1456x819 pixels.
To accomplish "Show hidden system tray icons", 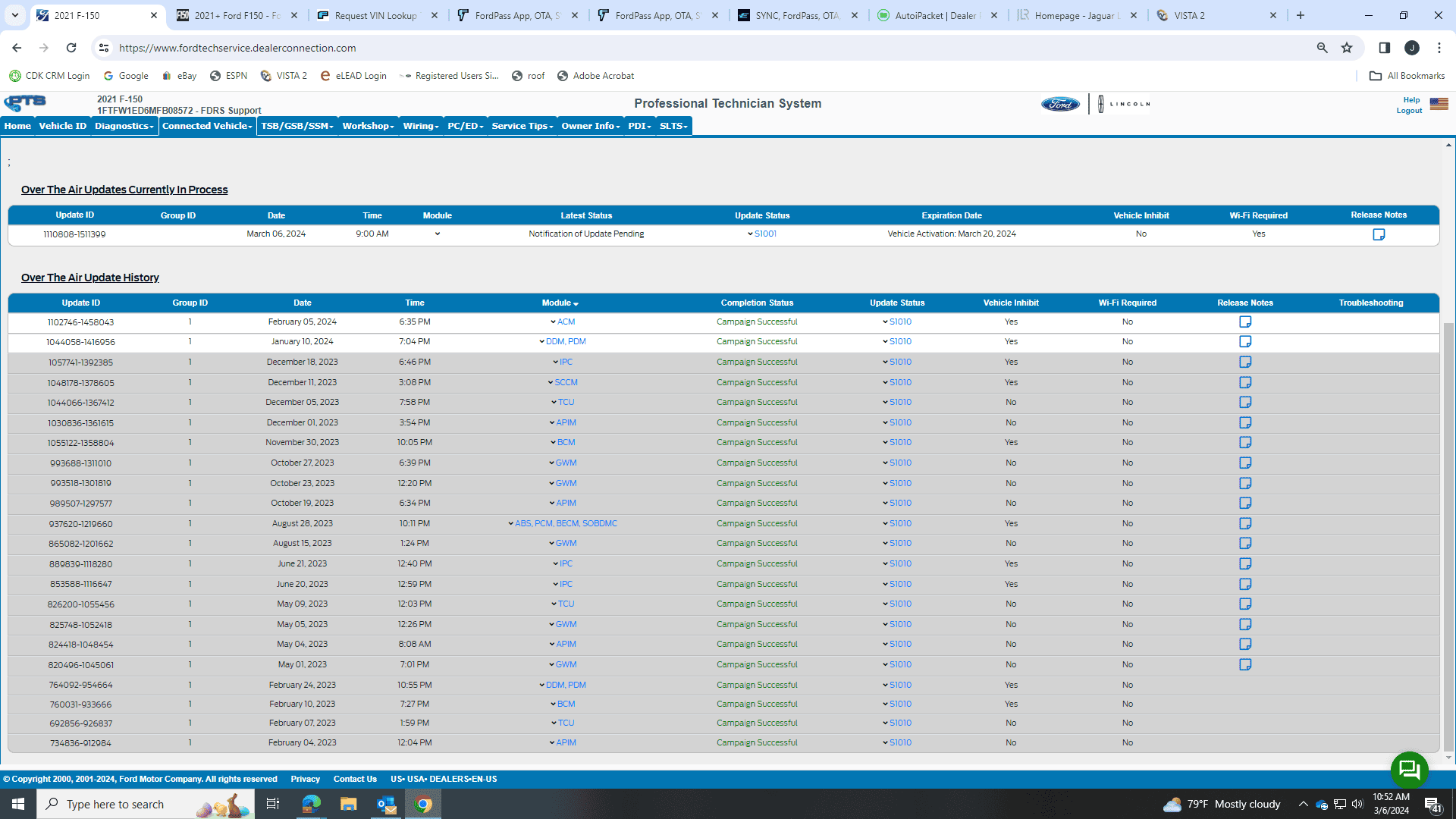I will [x=1303, y=804].
